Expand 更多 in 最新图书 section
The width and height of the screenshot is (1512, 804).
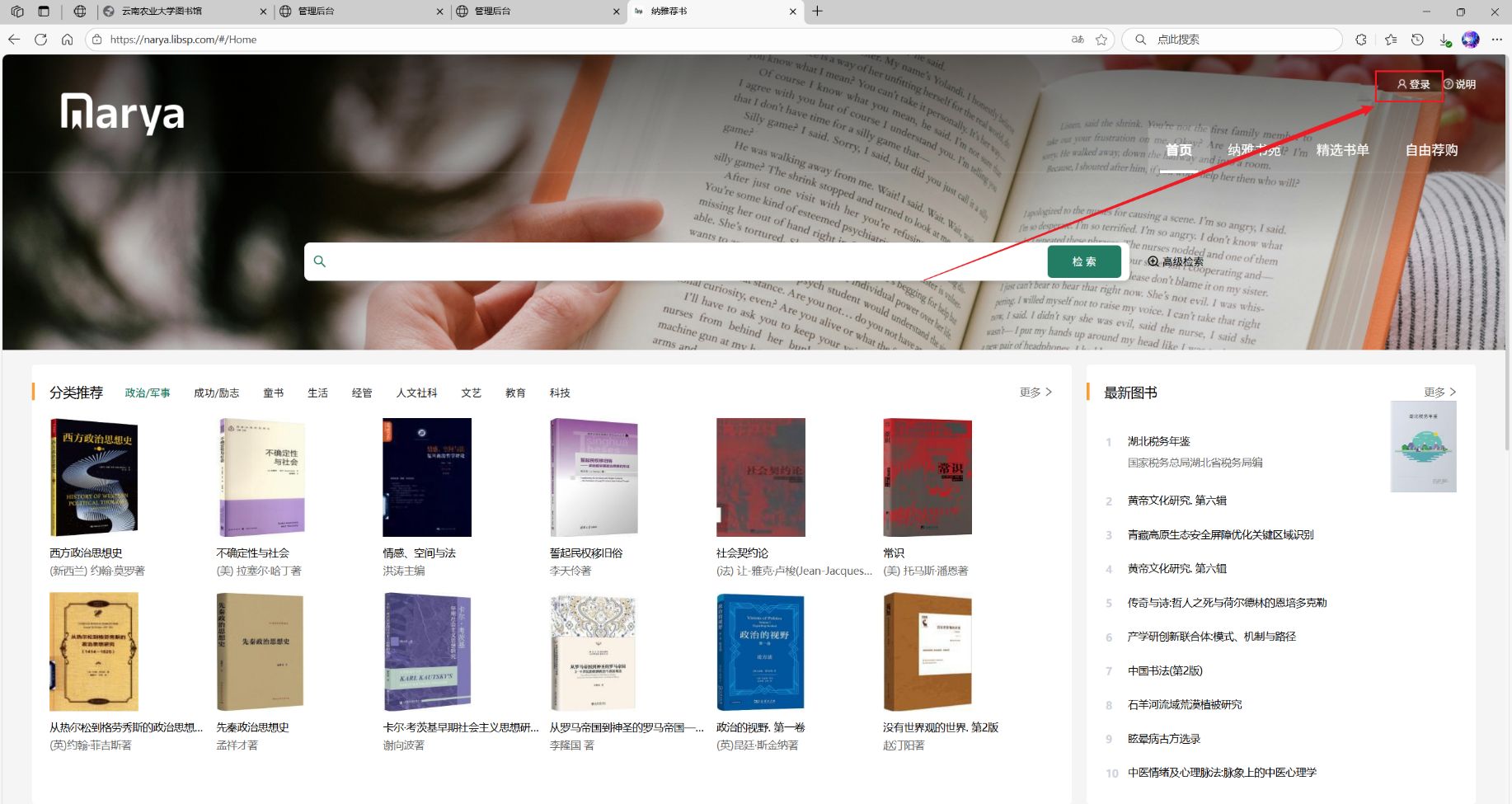click(x=1439, y=393)
